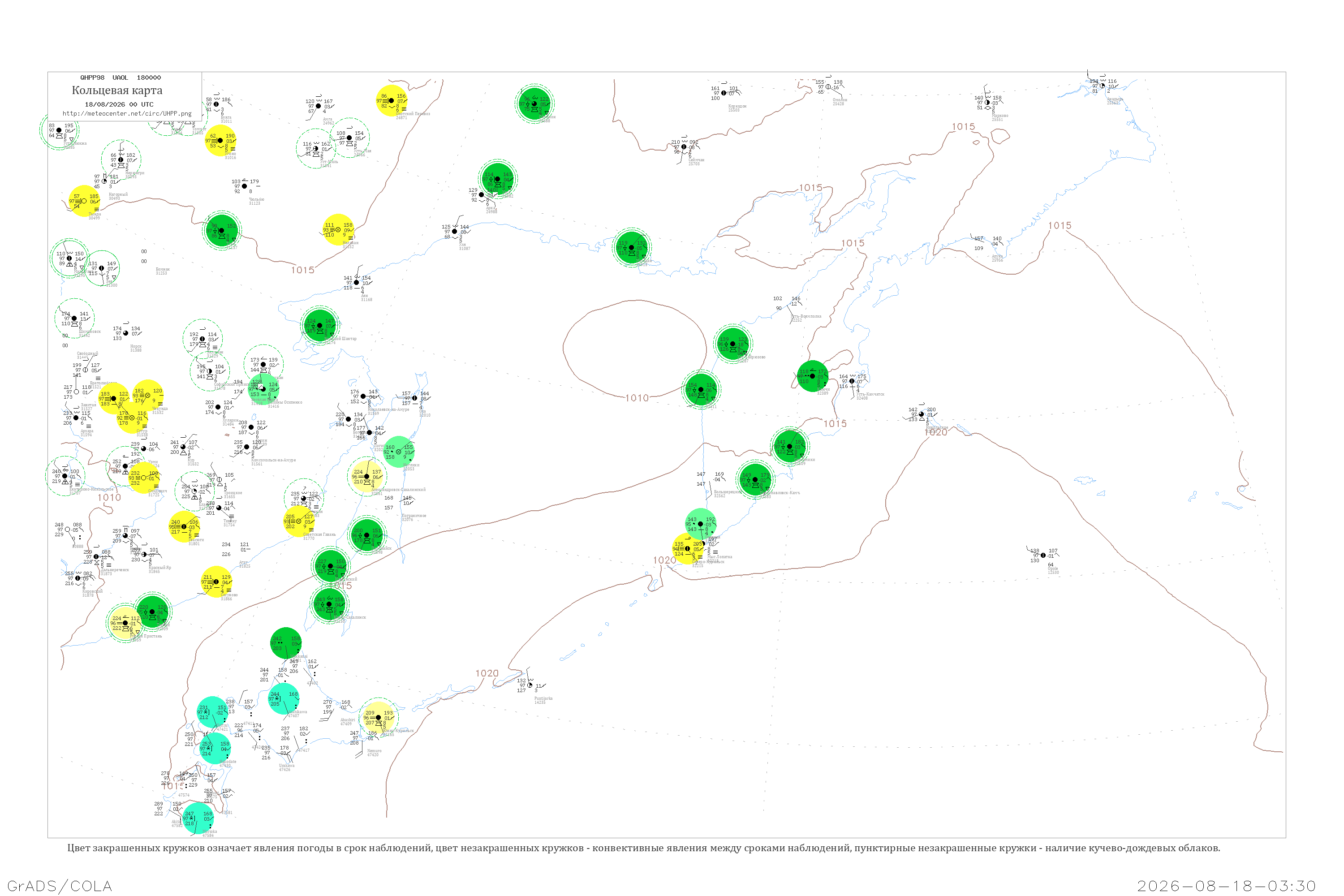
Task: Click the 1010 isobar label on the closed oval
Action: [637, 398]
